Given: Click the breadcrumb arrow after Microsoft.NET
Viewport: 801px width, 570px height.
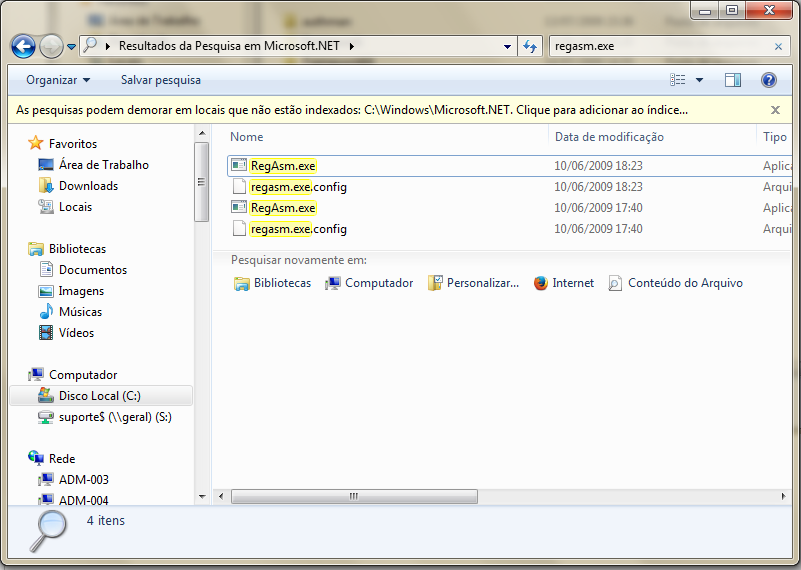Looking at the screenshot, I should [x=352, y=46].
